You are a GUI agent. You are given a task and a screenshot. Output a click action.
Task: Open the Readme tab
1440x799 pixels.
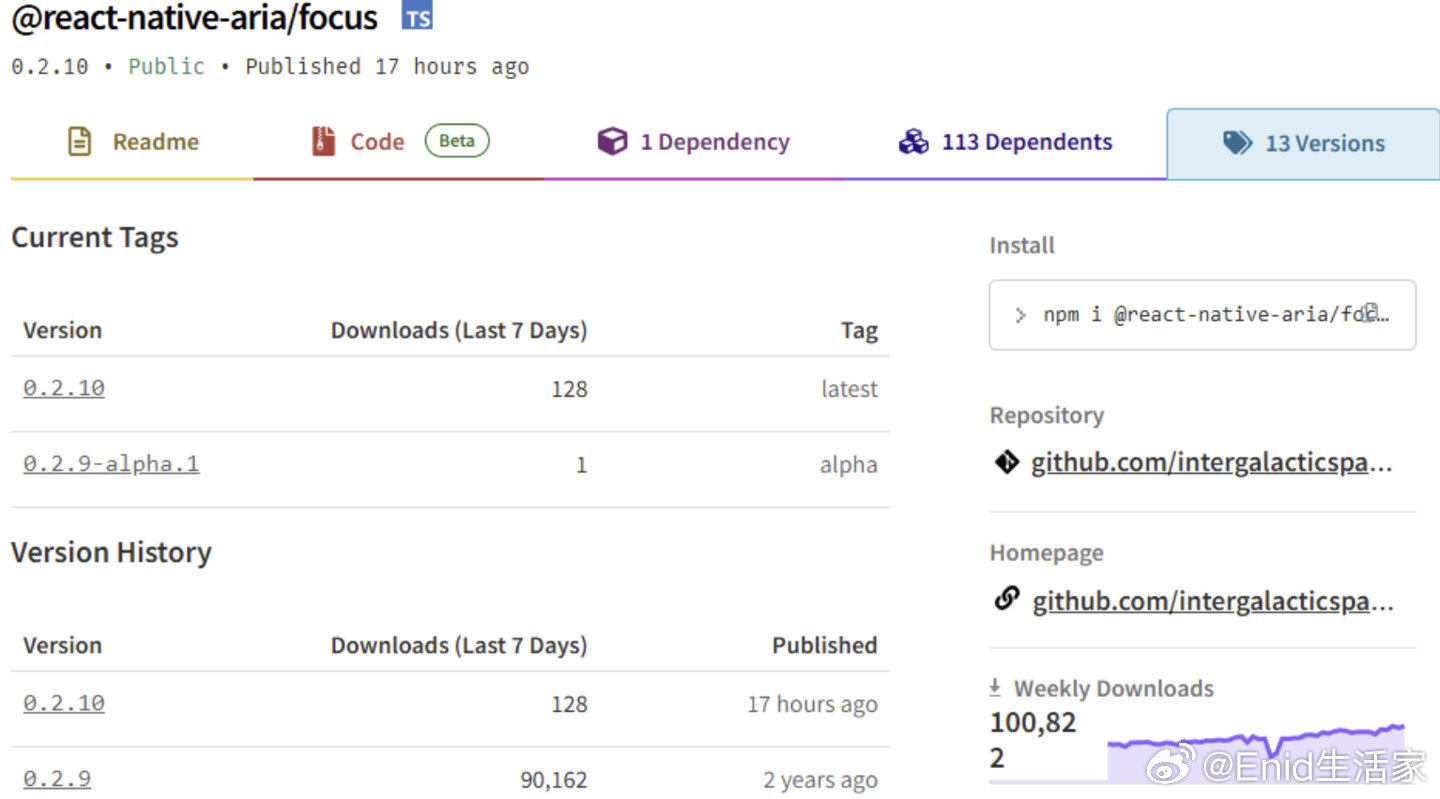[x=132, y=142]
